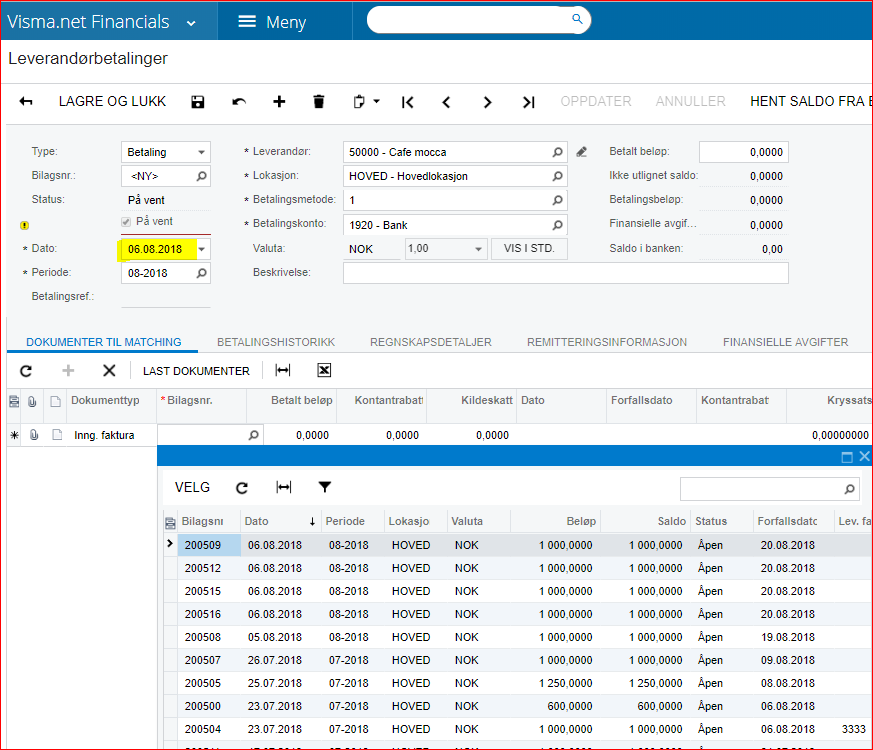This screenshot has width=873, height=750.
Task: Open the Visma.net Financials app dropdown
Action: tap(191, 22)
